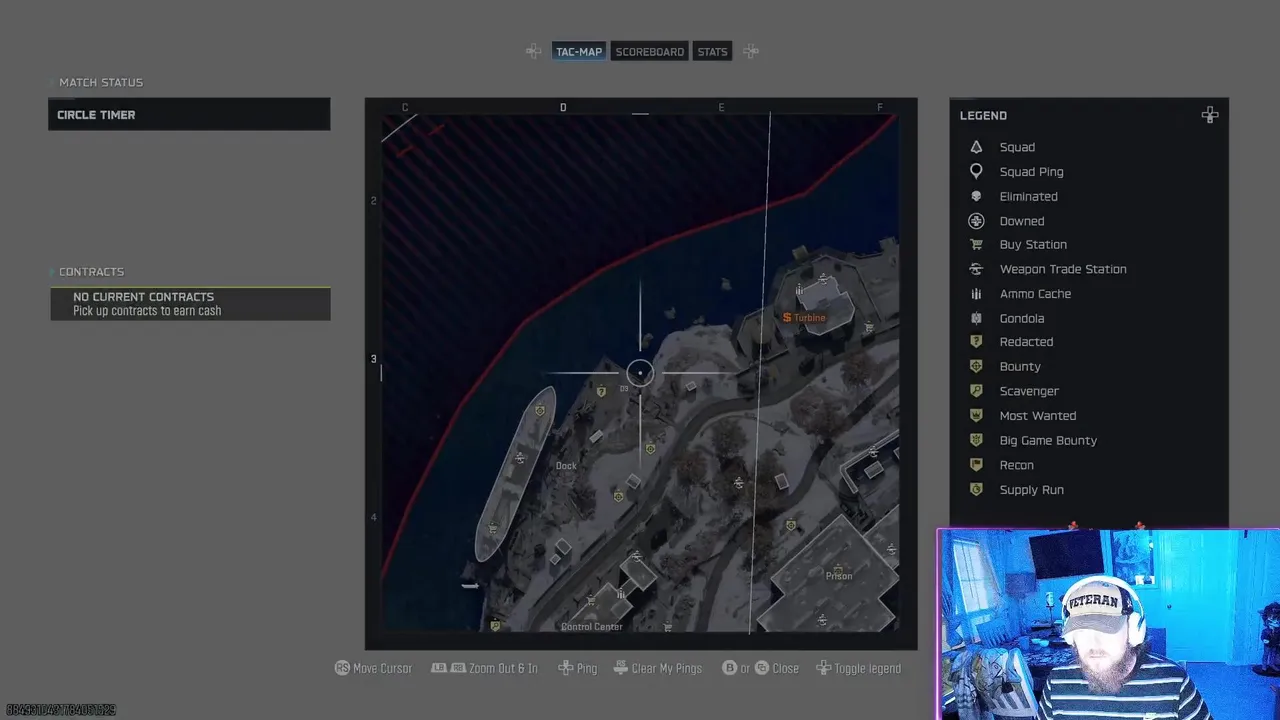Click the Squad Ping legend icon
Viewport: 1280px width, 720px height.
(x=976, y=172)
